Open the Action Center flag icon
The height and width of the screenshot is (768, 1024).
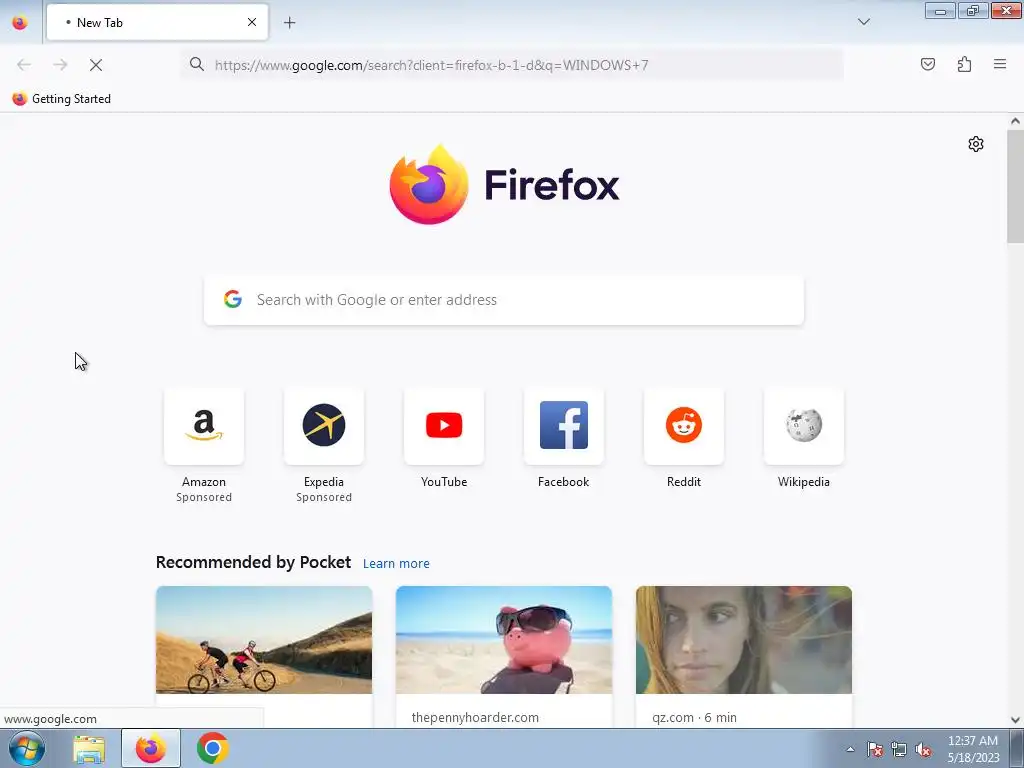tap(875, 749)
